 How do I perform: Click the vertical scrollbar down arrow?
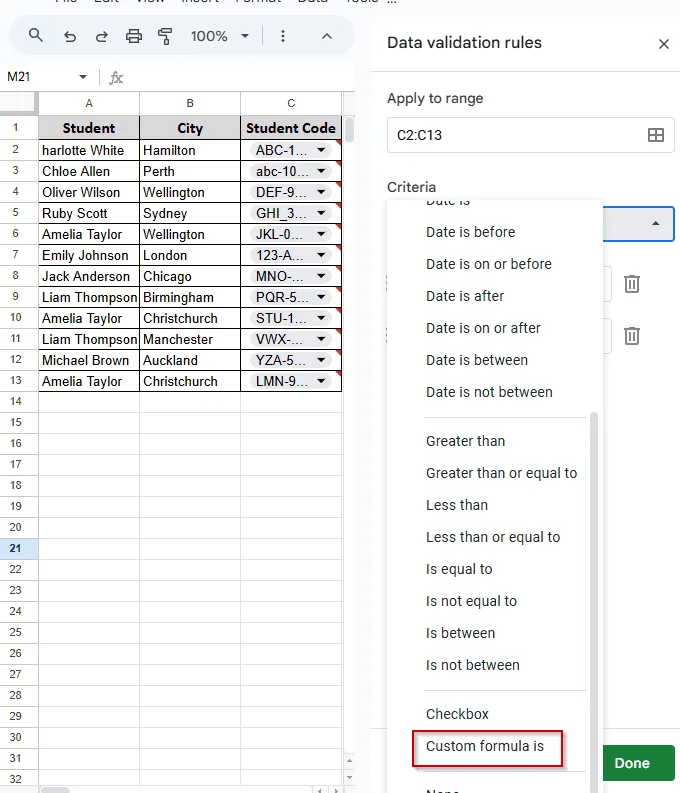349,777
